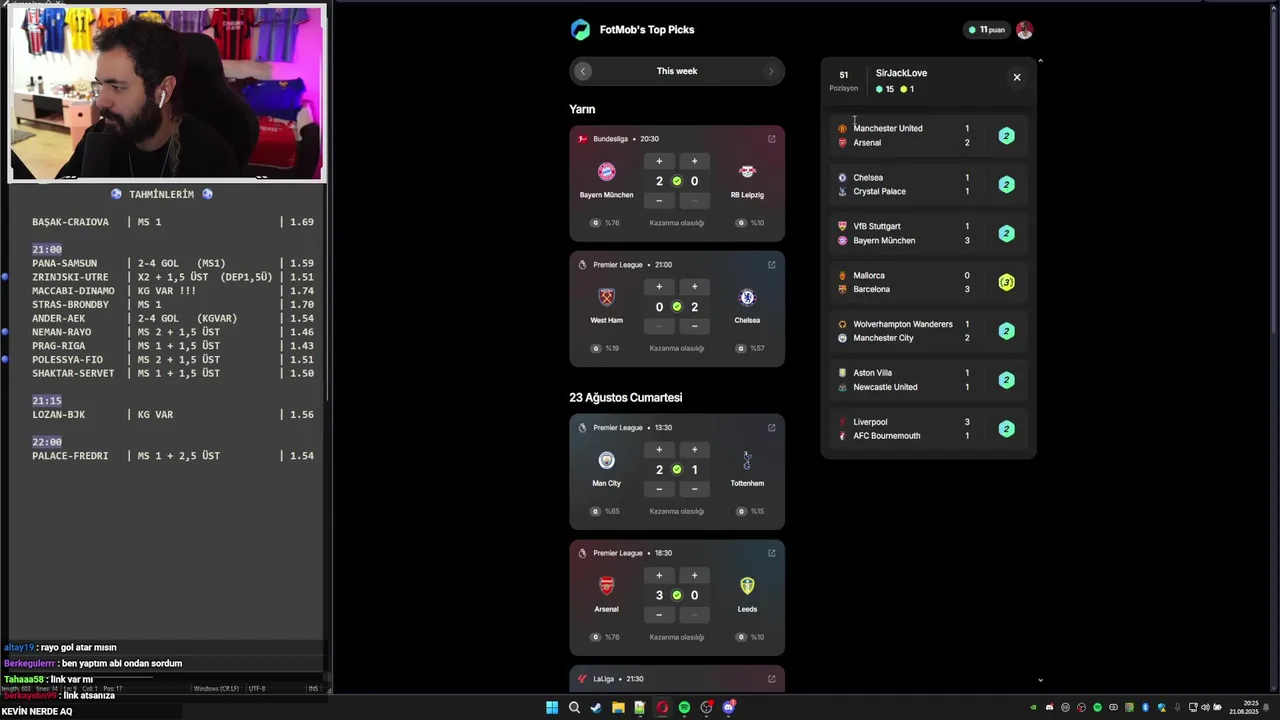This screenshot has height=720, width=1280.
Task: Open the Windows Start menu
Action: point(552,708)
